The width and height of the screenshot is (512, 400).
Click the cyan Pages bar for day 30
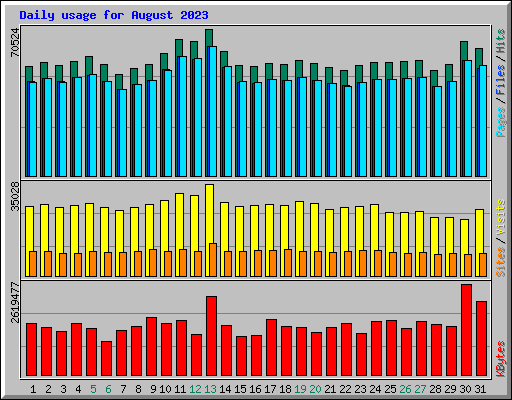[x=467, y=118]
